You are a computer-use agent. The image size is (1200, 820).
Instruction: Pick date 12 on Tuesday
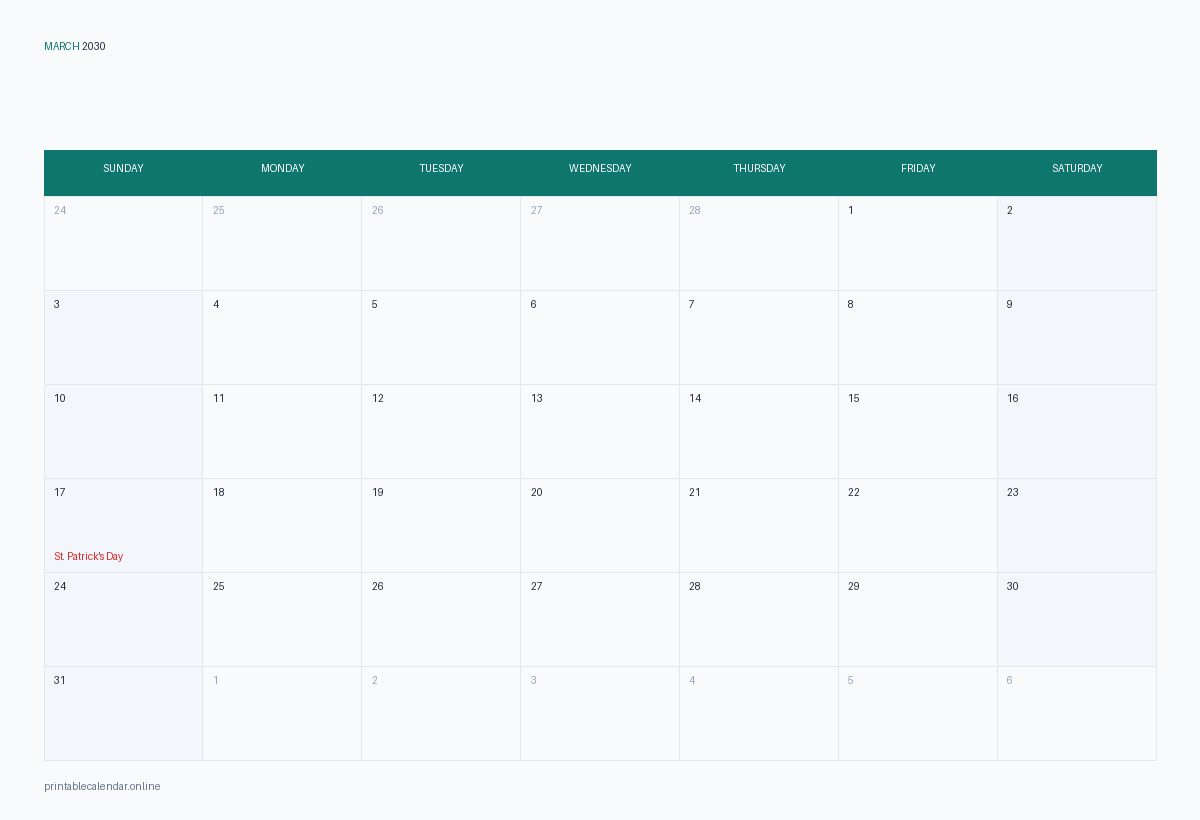[441, 431]
